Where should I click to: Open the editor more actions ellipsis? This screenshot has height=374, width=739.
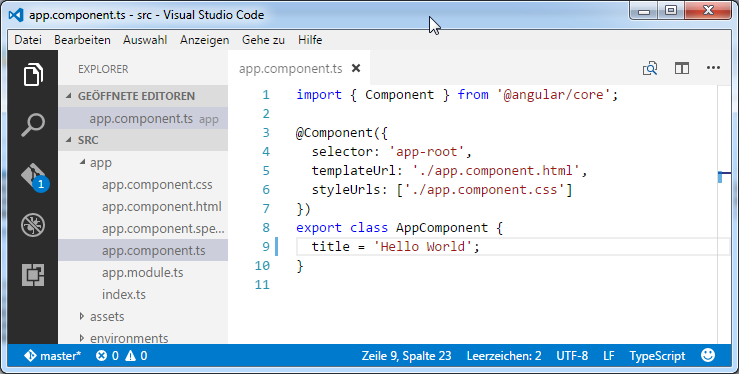[x=713, y=68]
